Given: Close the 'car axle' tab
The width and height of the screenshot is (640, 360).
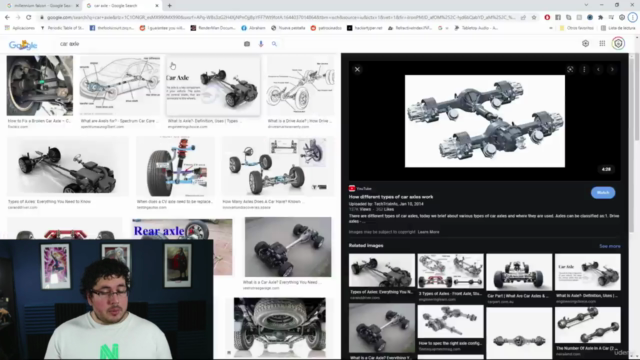Looking at the screenshot, I should pos(157,6).
